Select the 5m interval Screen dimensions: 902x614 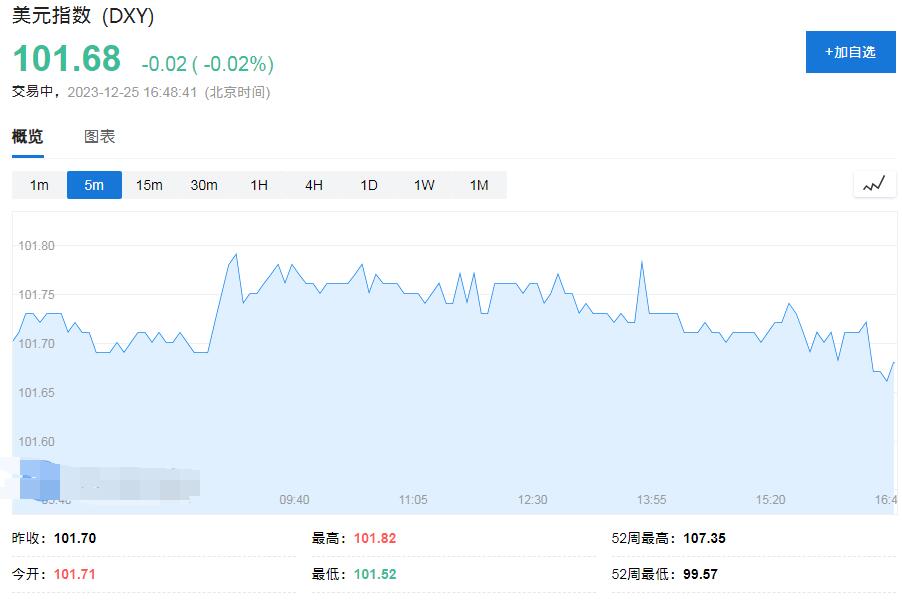pos(94,185)
